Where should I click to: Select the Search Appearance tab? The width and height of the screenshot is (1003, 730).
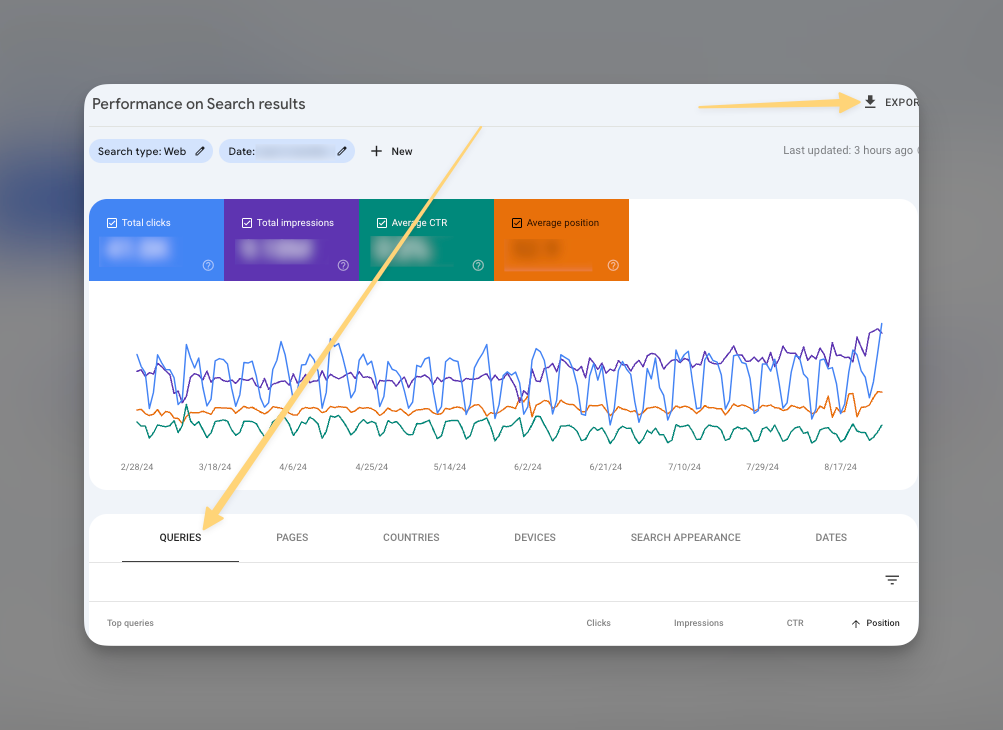[686, 537]
